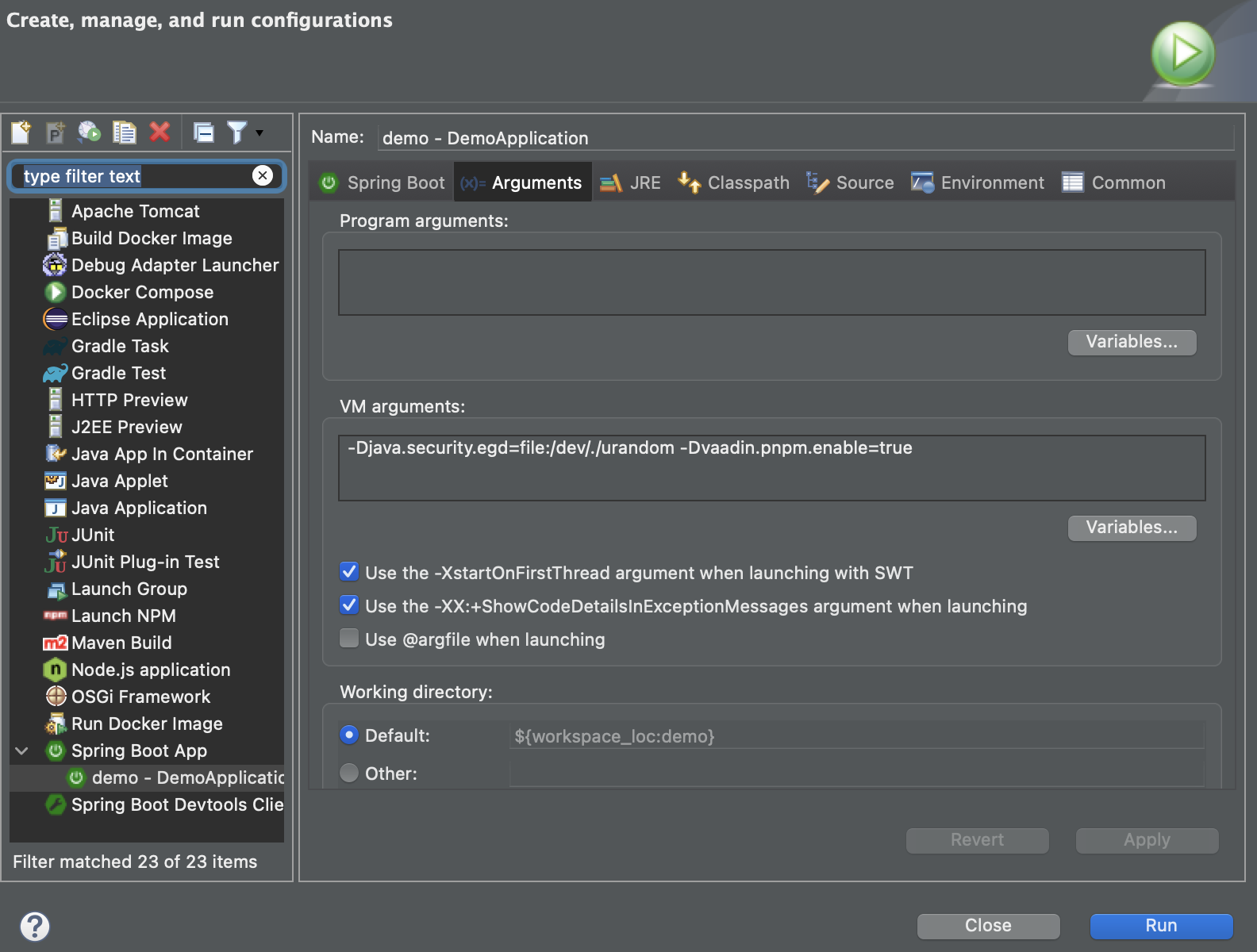The height and width of the screenshot is (952, 1257).
Task: Select Spring Boot Devtools Client entry
Action: coord(163,804)
